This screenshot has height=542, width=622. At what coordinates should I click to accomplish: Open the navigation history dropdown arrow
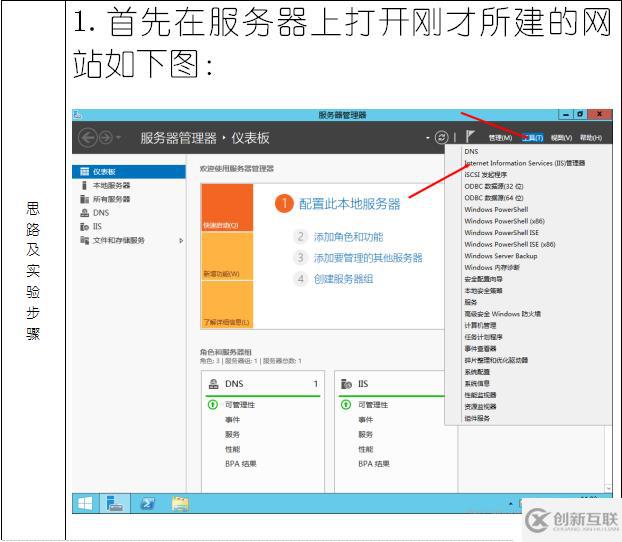click(118, 138)
